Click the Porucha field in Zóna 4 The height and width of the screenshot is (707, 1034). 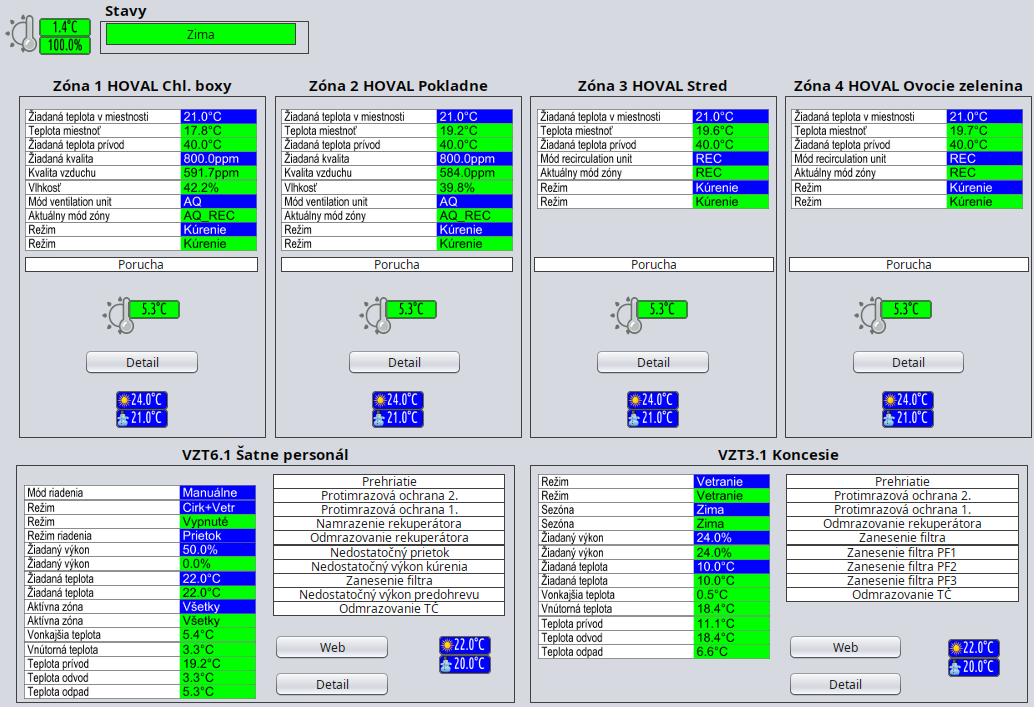[908, 265]
